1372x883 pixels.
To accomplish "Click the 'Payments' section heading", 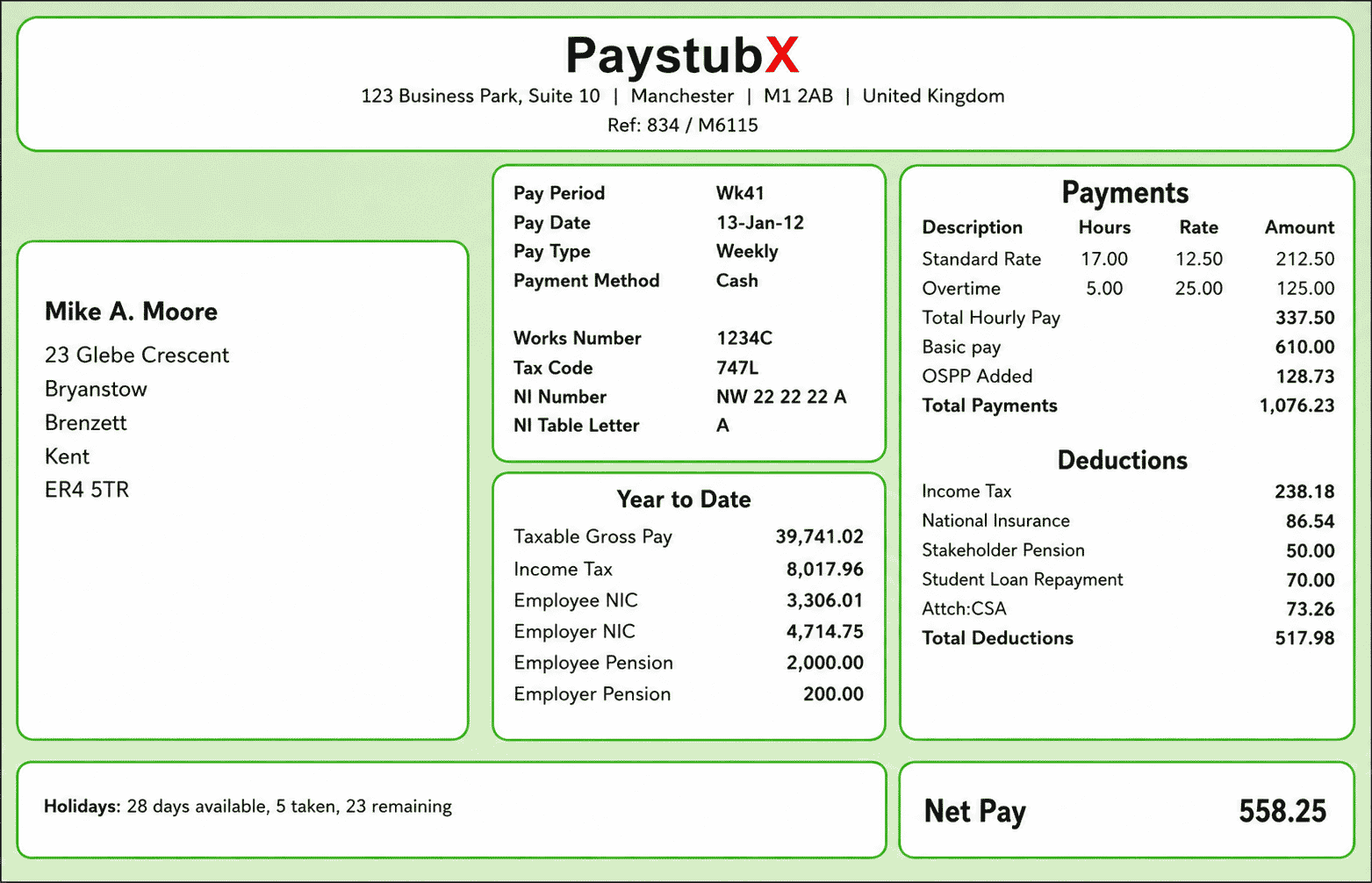I will 1124,192.
